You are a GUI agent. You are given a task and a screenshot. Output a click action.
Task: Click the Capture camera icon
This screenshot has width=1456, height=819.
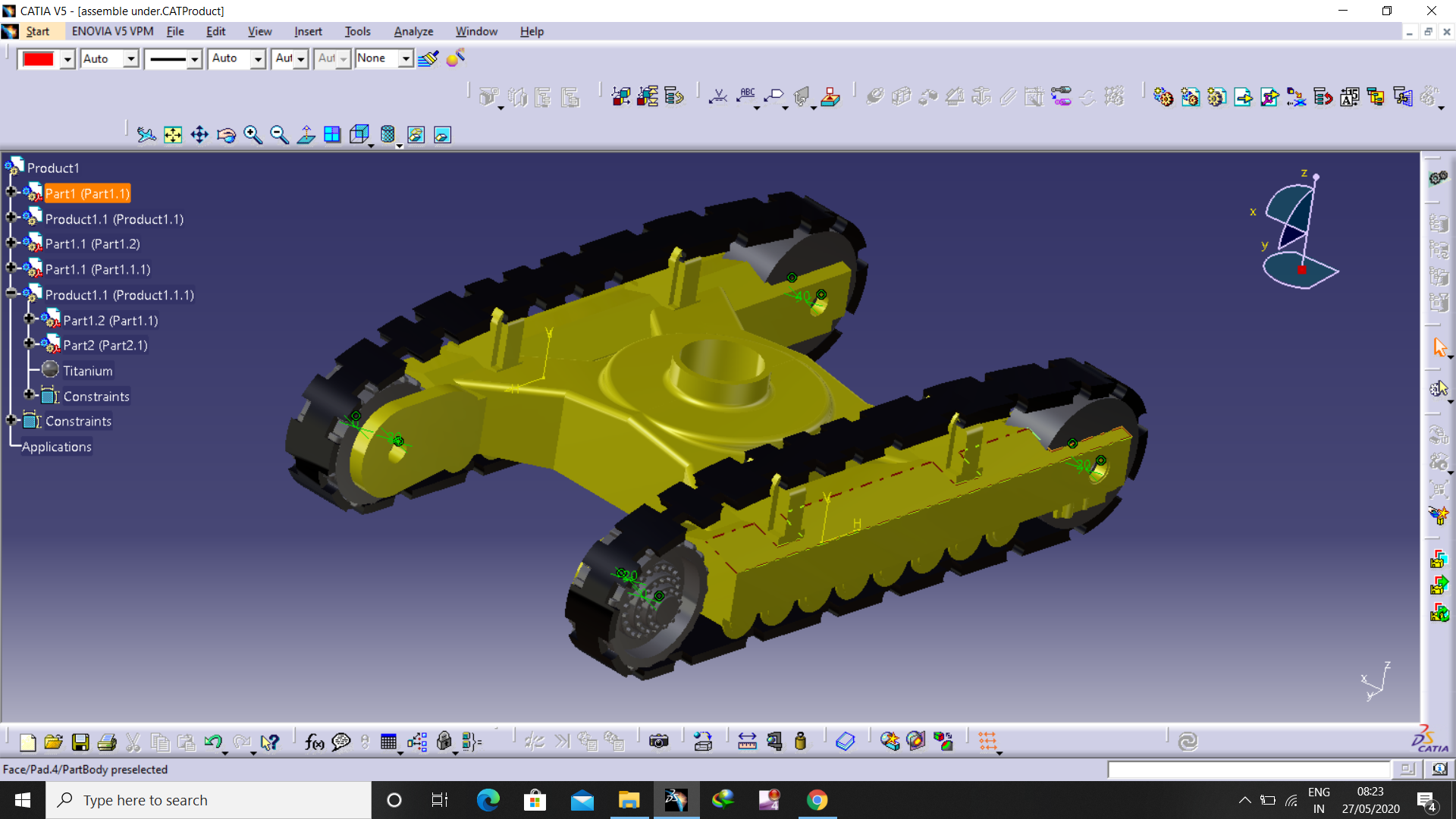(x=658, y=742)
